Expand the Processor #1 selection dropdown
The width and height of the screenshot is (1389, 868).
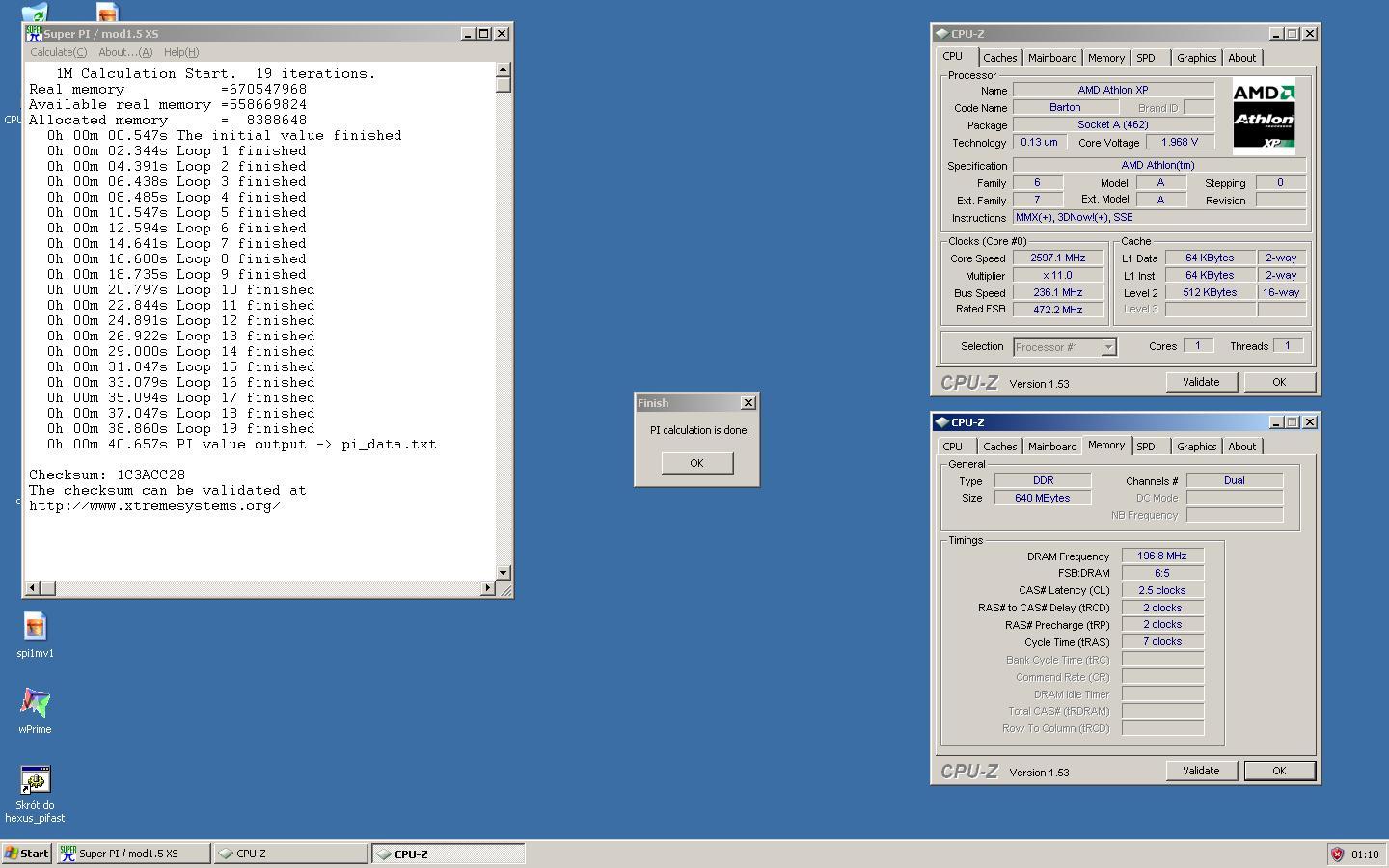coord(1108,347)
